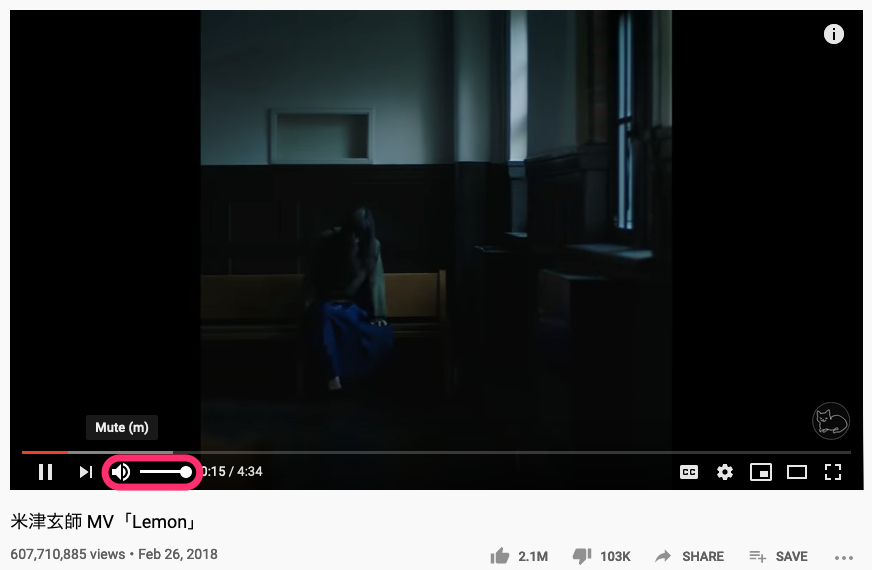Open the SHARE options
872x570 pixels.
(690, 556)
